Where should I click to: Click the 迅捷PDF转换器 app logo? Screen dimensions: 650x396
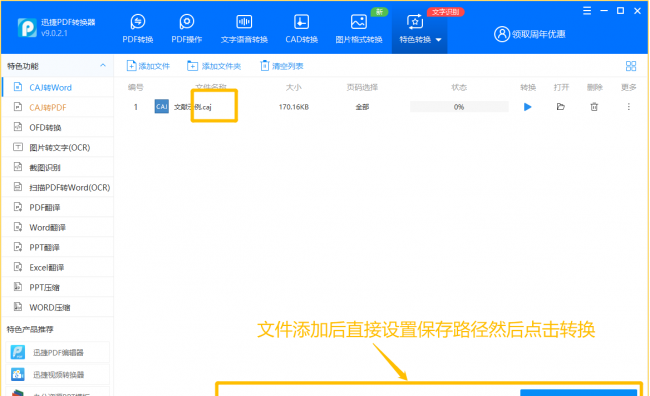[x=27, y=28]
